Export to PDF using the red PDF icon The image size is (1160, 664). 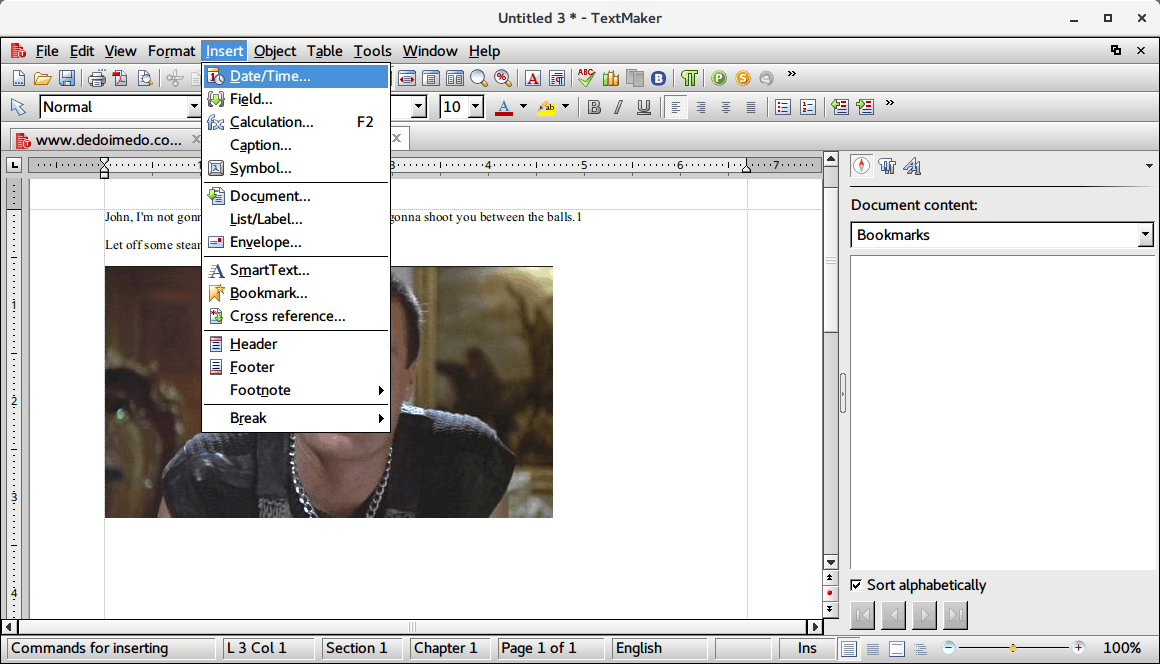tap(121, 78)
